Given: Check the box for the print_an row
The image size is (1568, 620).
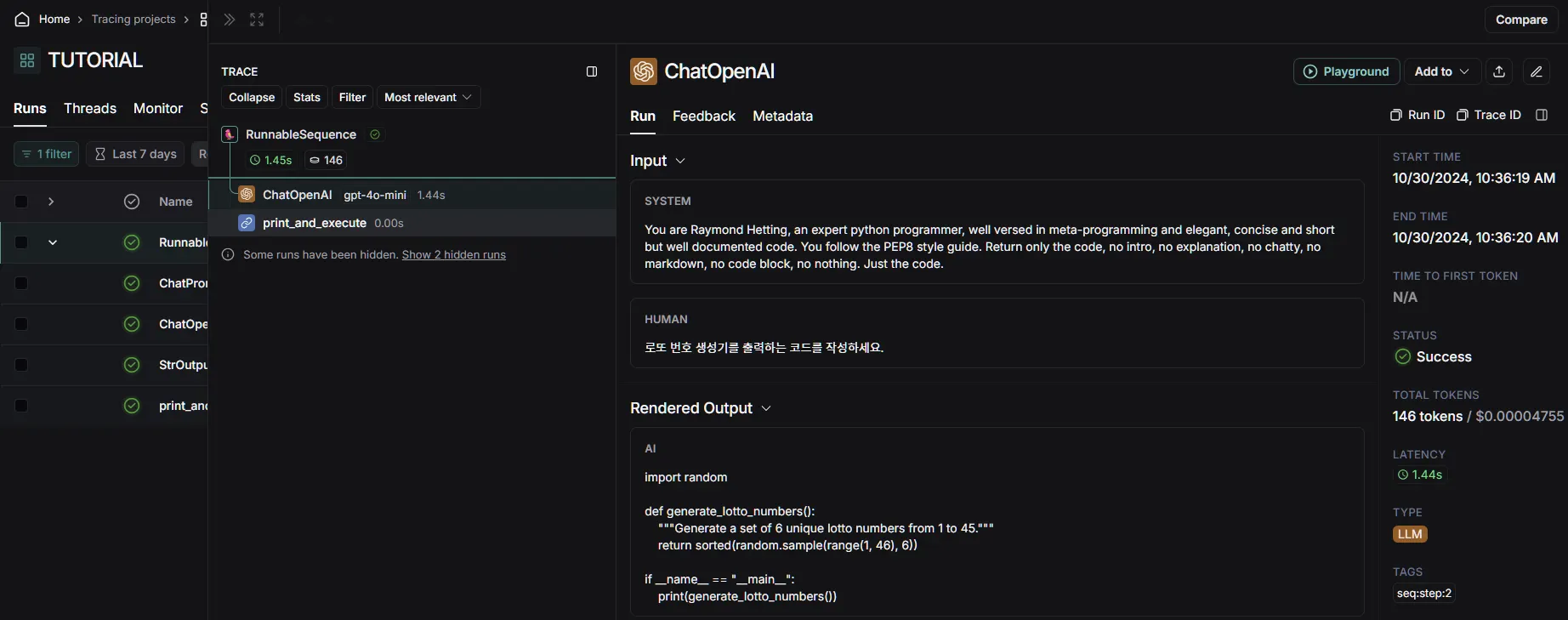Looking at the screenshot, I should 21,406.
